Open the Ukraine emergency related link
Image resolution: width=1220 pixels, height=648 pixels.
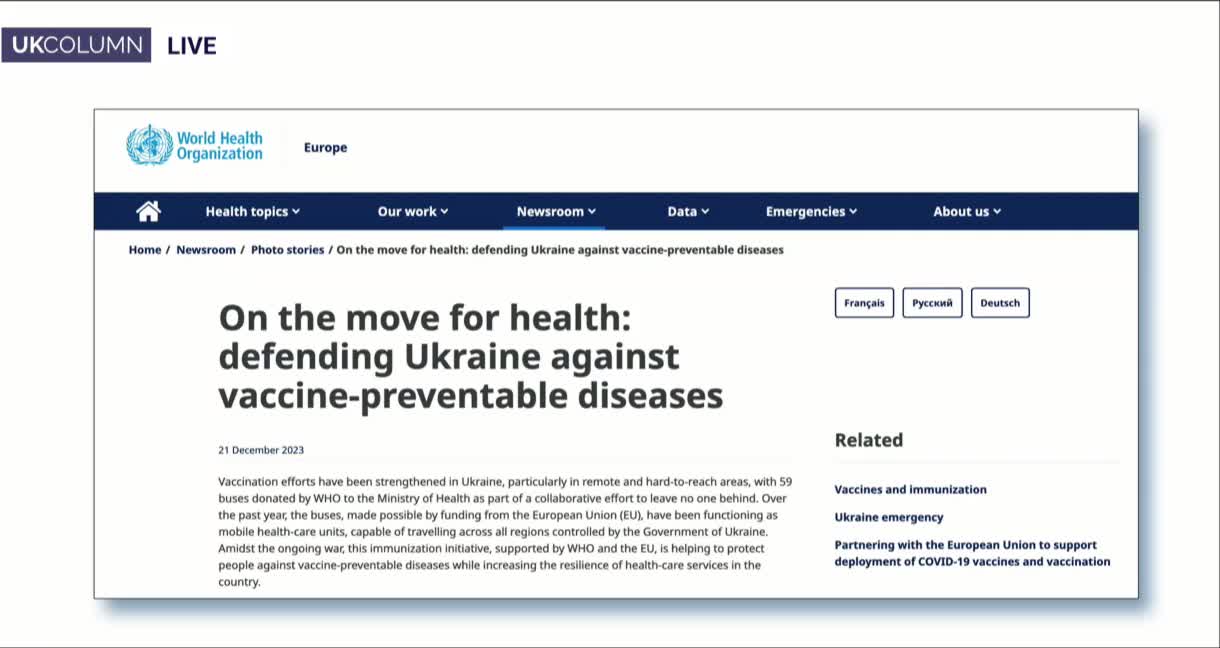coord(889,517)
